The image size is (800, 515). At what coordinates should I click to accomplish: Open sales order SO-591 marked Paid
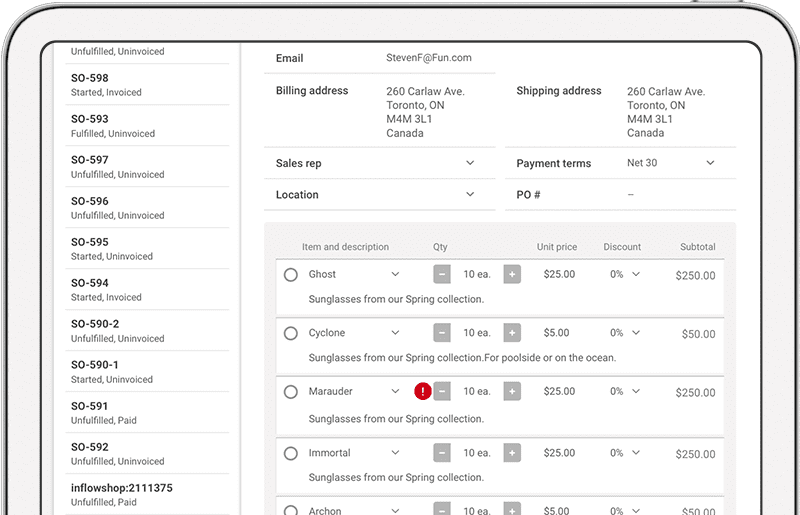point(147,412)
